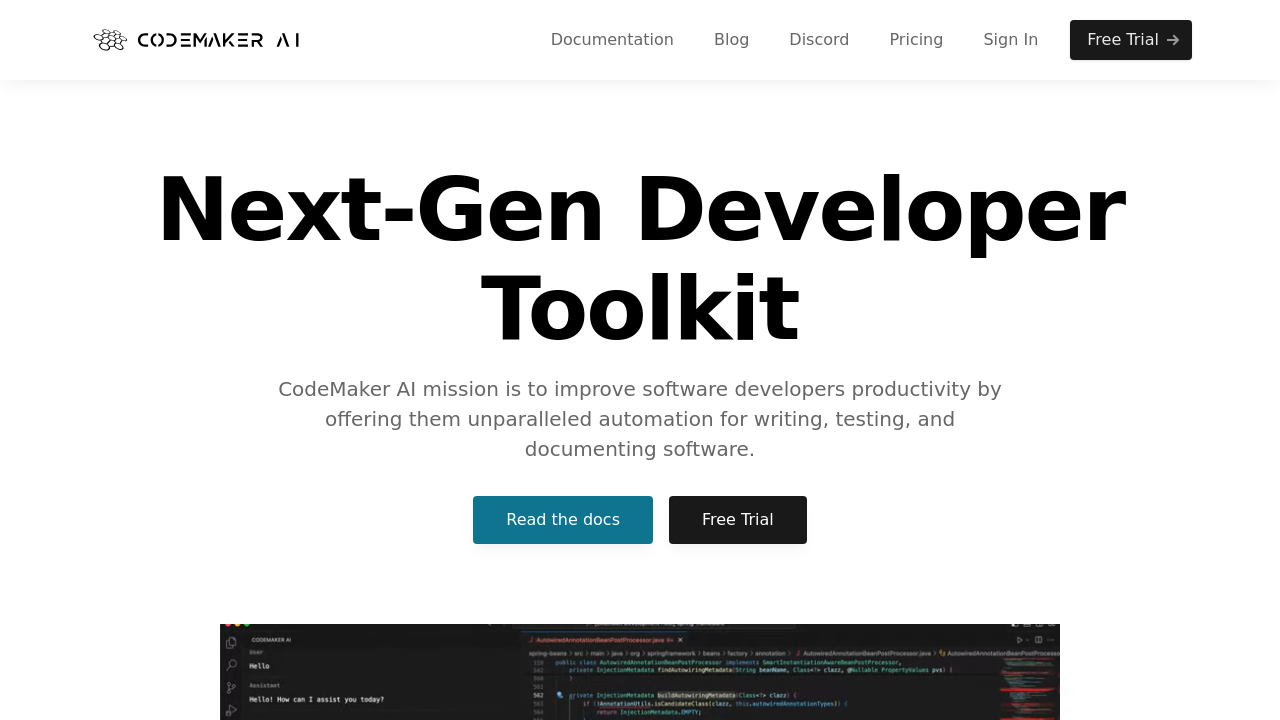Screen dimensions: 1280x720
Task: Open the Documentation menu item
Action: click(612, 38)
